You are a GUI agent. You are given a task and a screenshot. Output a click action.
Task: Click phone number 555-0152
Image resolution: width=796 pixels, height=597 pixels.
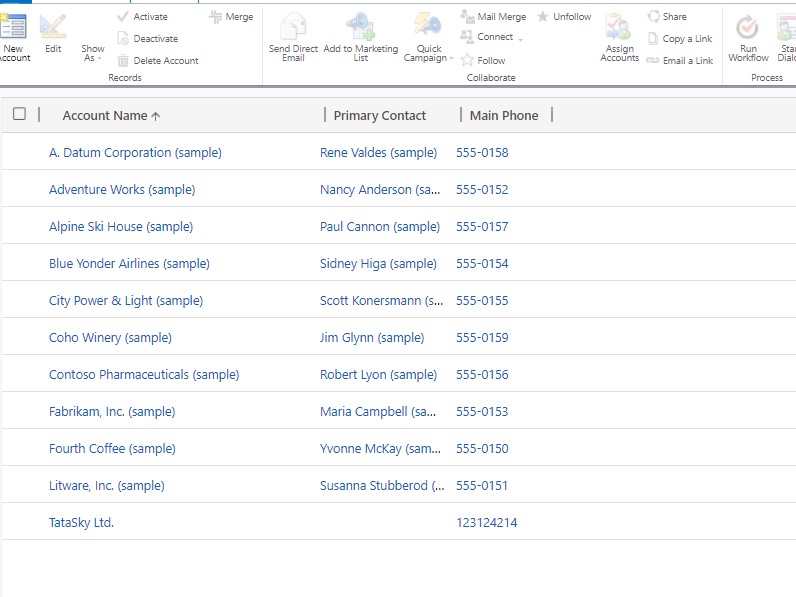point(482,190)
